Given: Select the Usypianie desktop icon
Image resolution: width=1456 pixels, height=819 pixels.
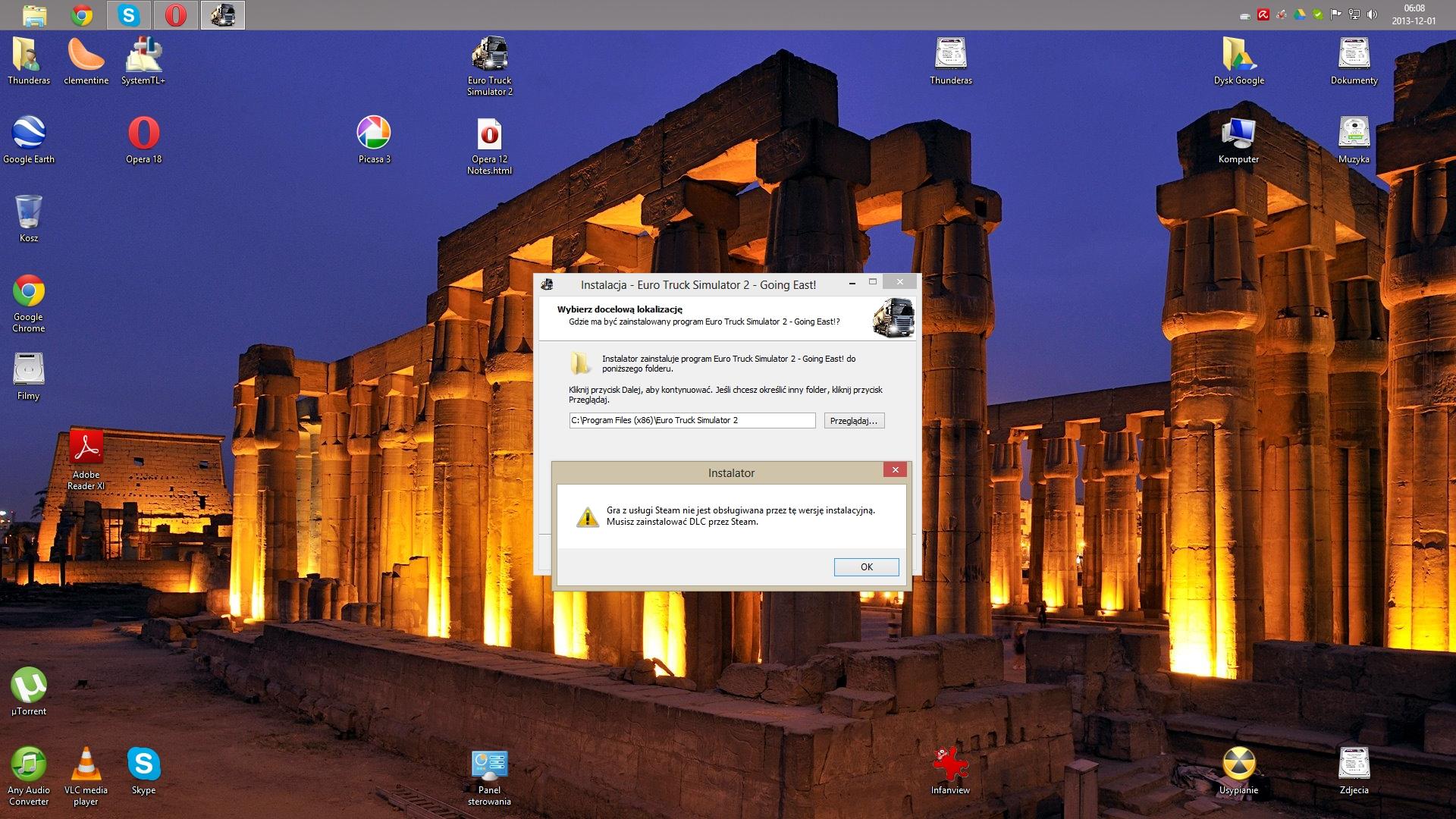Looking at the screenshot, I should tap(1238, 770).
